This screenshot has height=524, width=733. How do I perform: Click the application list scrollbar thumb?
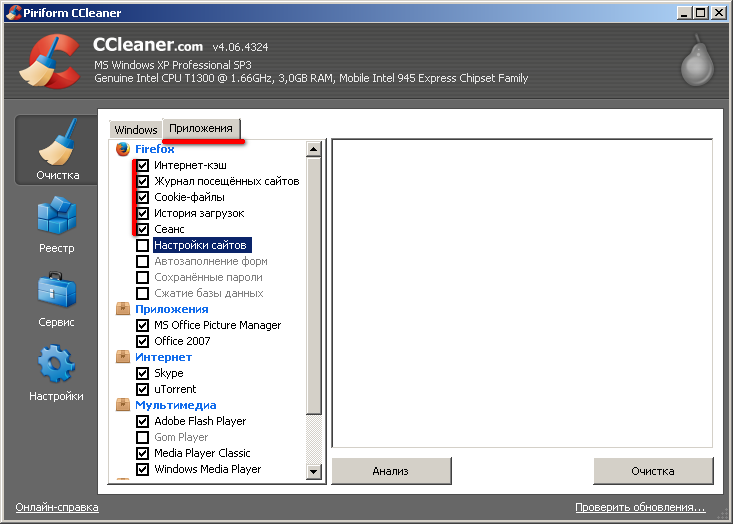click(313, 286)
